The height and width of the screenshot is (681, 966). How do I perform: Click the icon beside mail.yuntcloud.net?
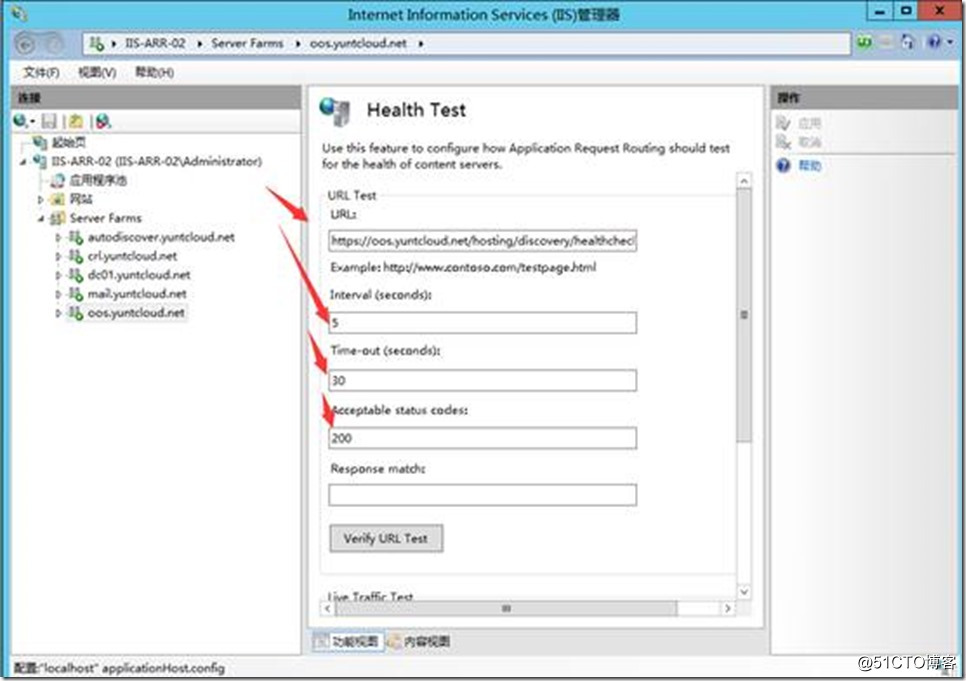pyautogui.click(x=76, y=294)
